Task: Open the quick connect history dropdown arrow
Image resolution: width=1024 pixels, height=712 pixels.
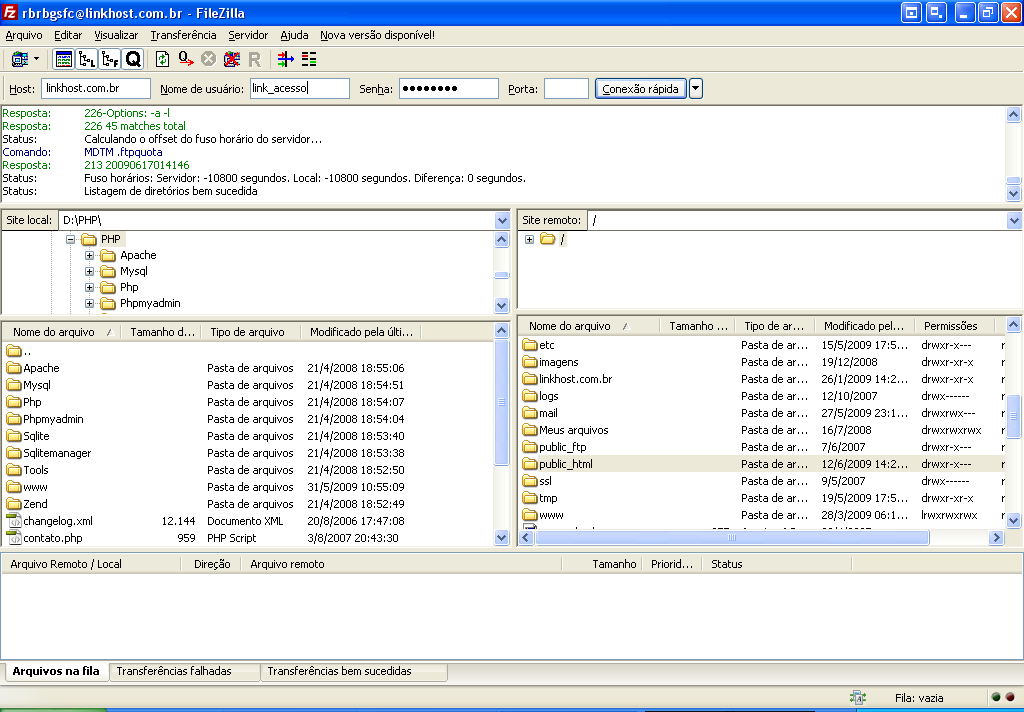Action: click(696, 88)
